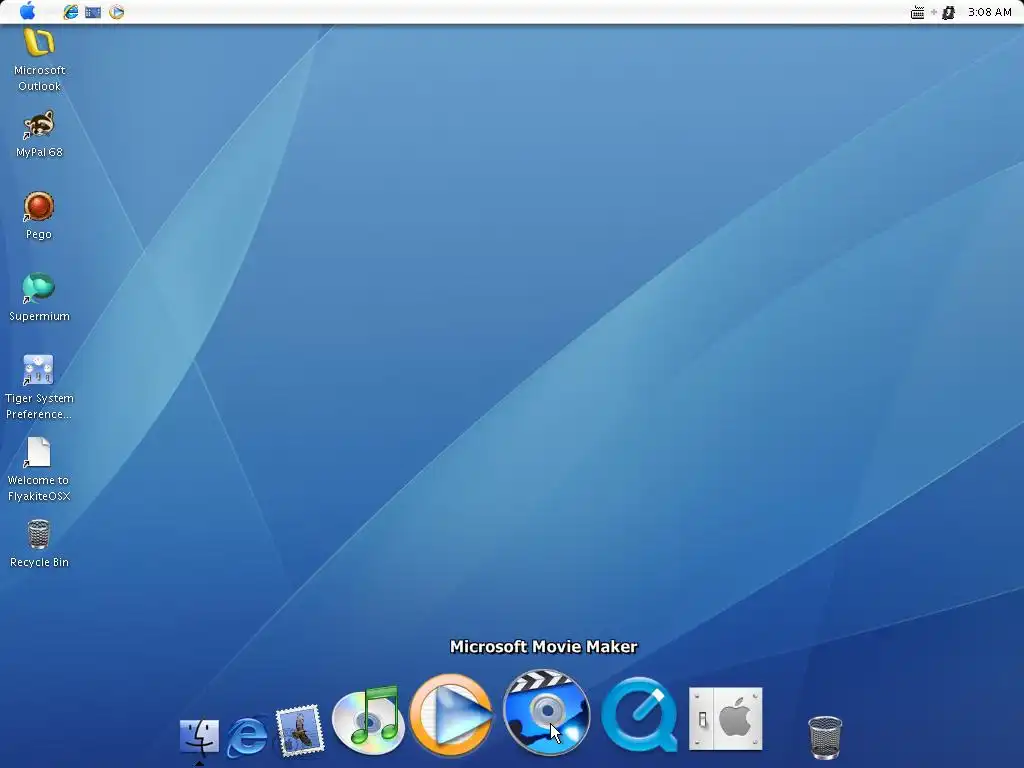Viewport: 1024px width, 768px height.
Task: Open the dock's System Preferences switch icon
Action: (726, 718)
